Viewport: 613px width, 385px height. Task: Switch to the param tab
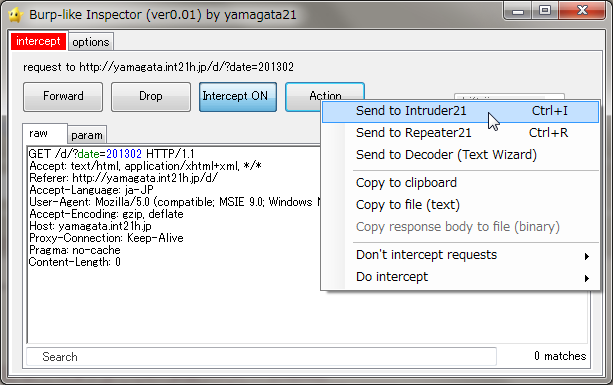point(87,135)
